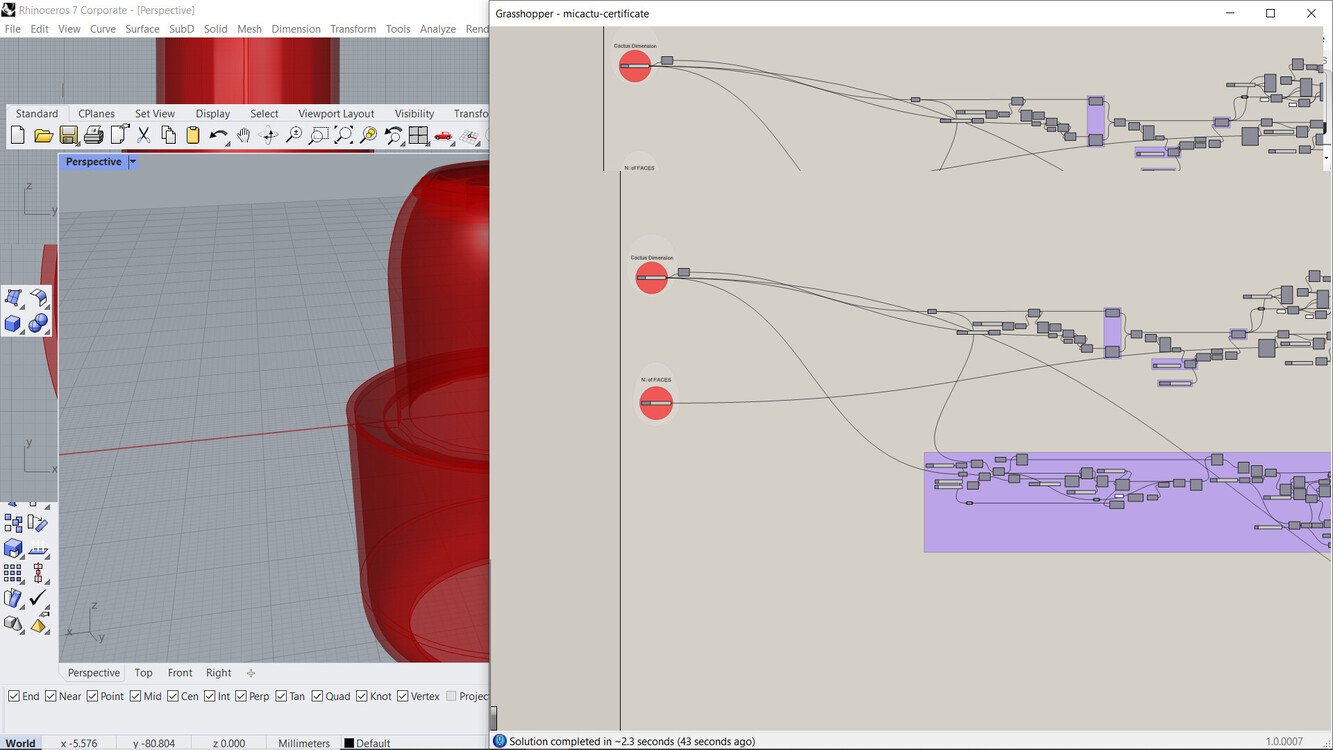Switch to the Front viewport tab
1333x750 pixels.
coord(180,673)
